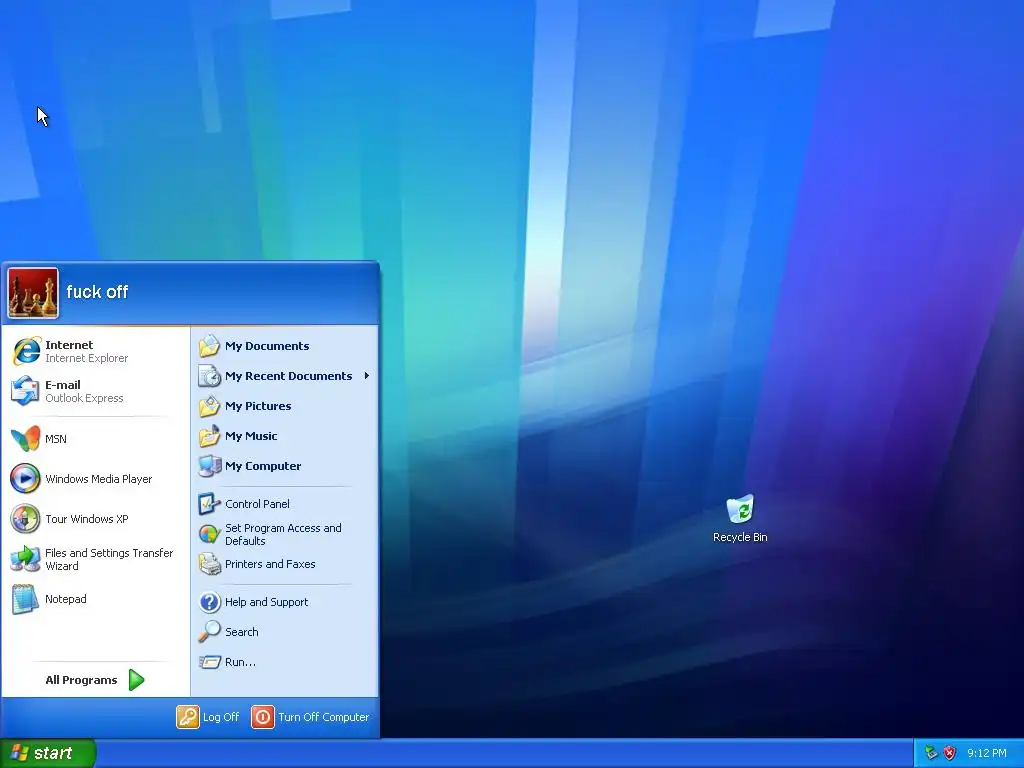Click the user name in Start header
The image size is (1024, 768).
click(x=97, y=292)
